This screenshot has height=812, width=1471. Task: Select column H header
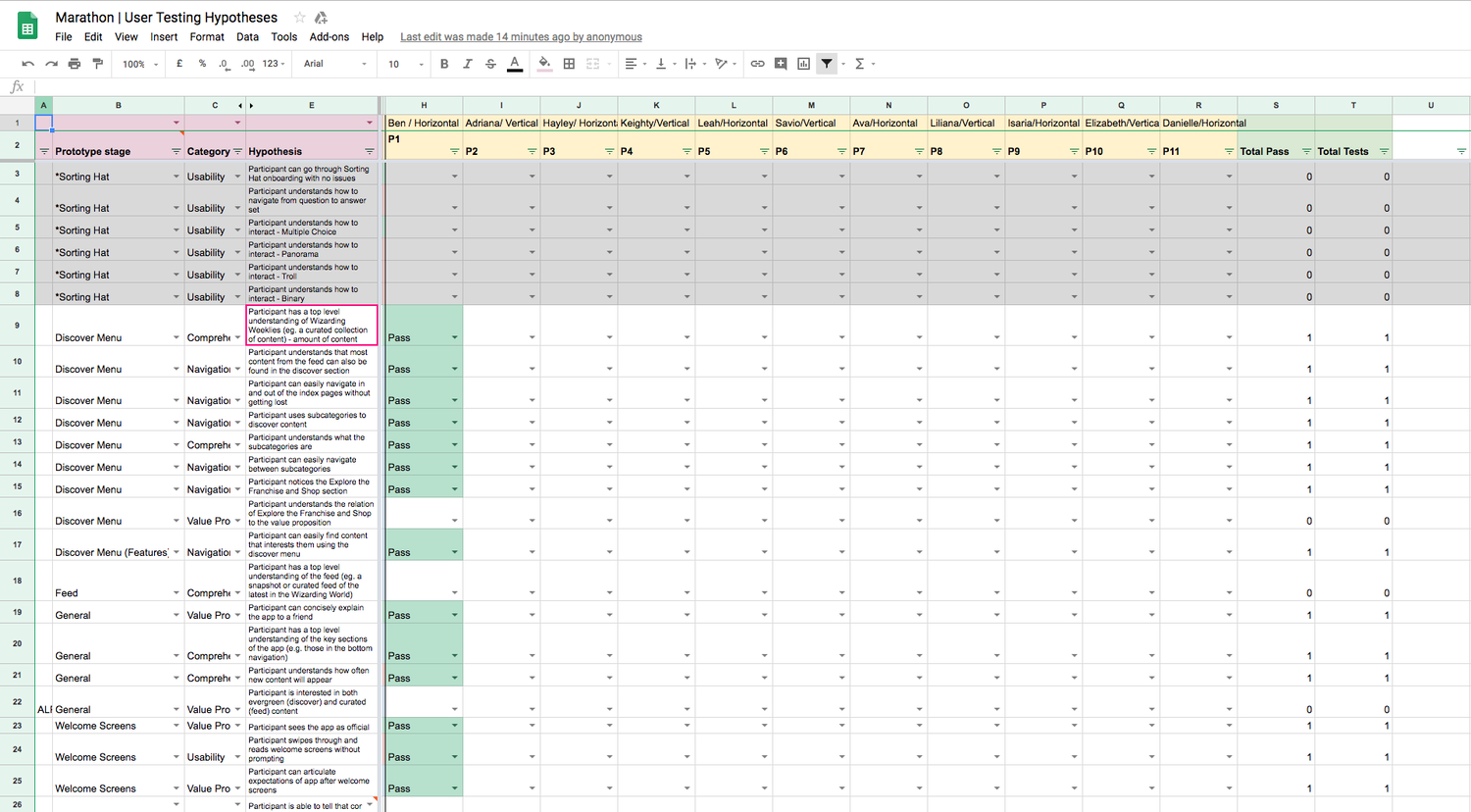[x=424, y=105]
